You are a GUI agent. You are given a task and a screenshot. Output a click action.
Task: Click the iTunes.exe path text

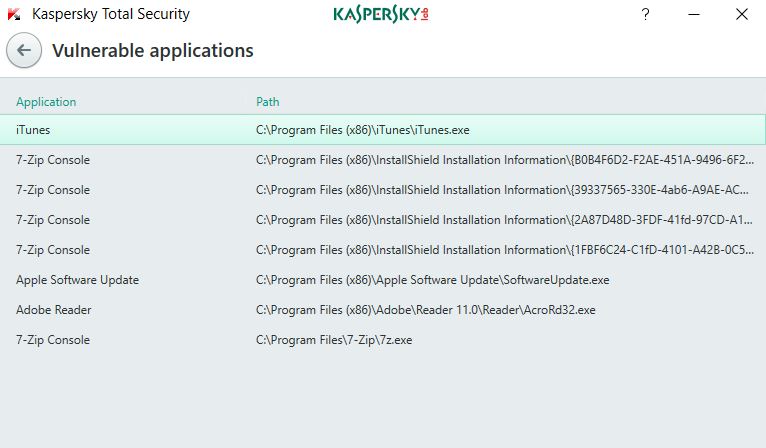362,130
